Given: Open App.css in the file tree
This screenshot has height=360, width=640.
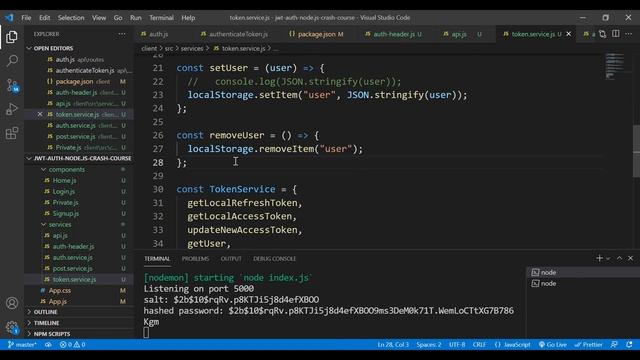Looking at the screenshot, I should pyautogui.click(x=60, y=291).
